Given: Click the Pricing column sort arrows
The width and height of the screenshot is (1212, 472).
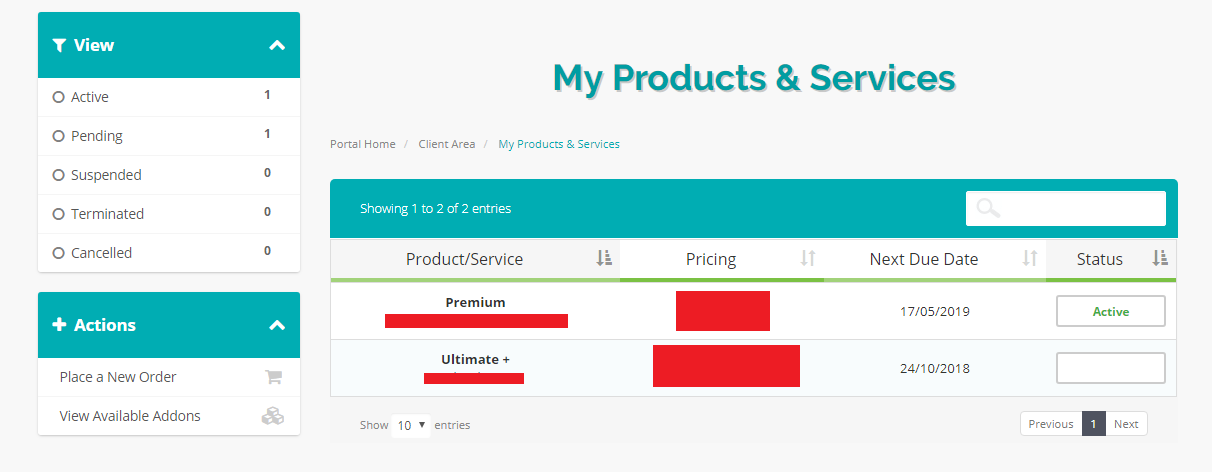Looking at the screenshot, I should pyautogui.click(x=808, y=259).
